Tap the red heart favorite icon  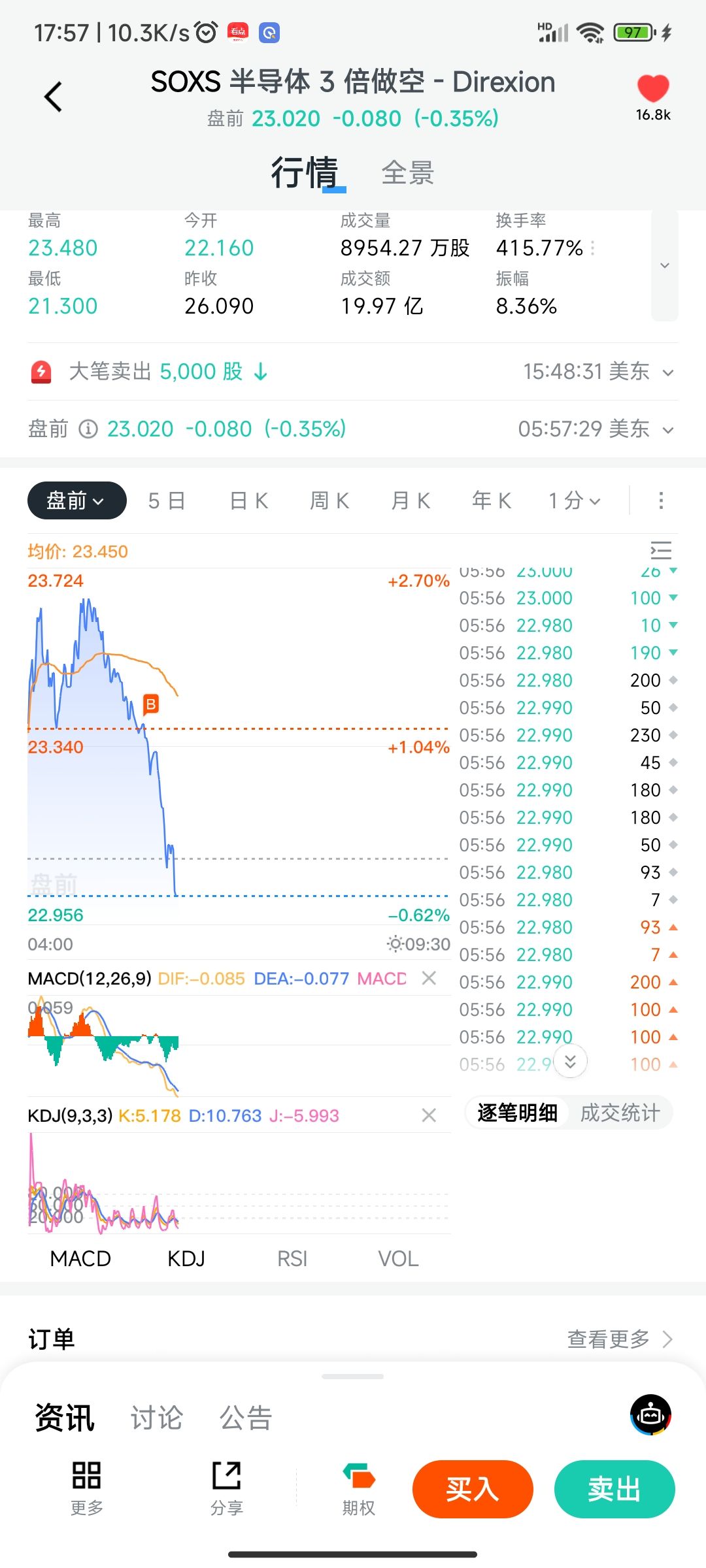tap(652, 89)
